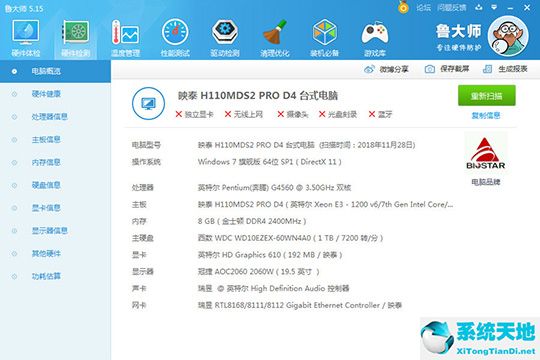Open 其他硬件 sidebar item

point(46,254)
